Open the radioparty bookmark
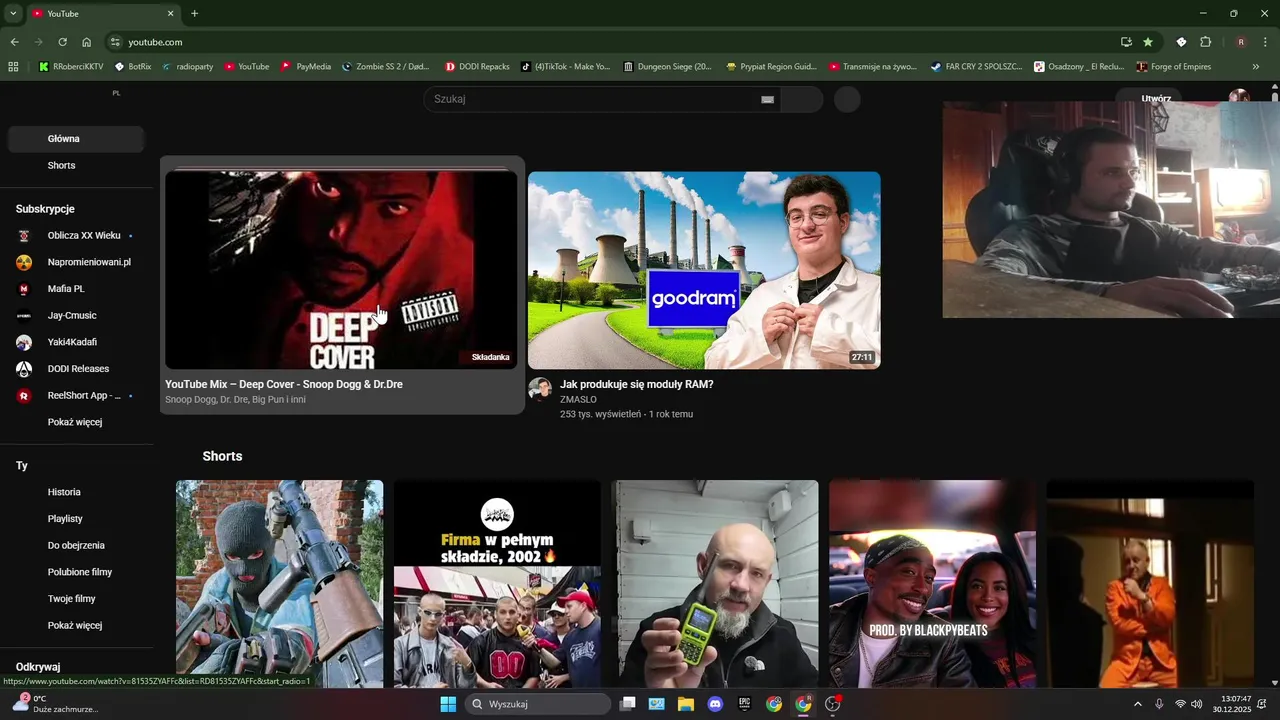1280x720 pixels. pos(187,67)
